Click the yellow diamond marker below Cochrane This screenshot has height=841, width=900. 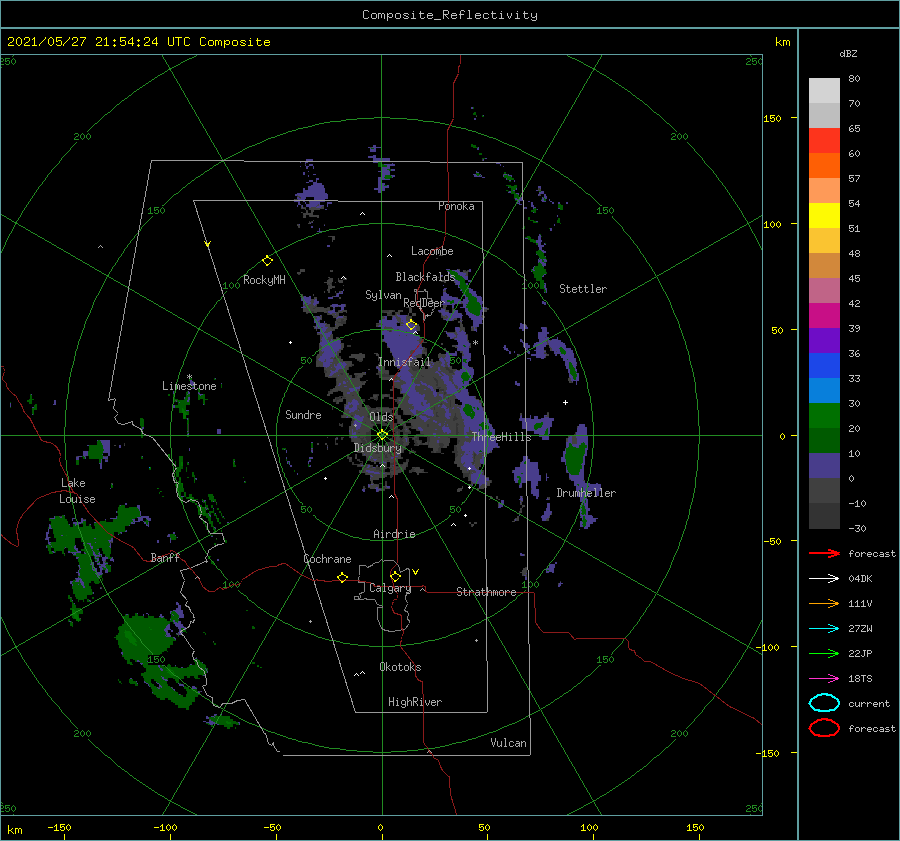342,577
